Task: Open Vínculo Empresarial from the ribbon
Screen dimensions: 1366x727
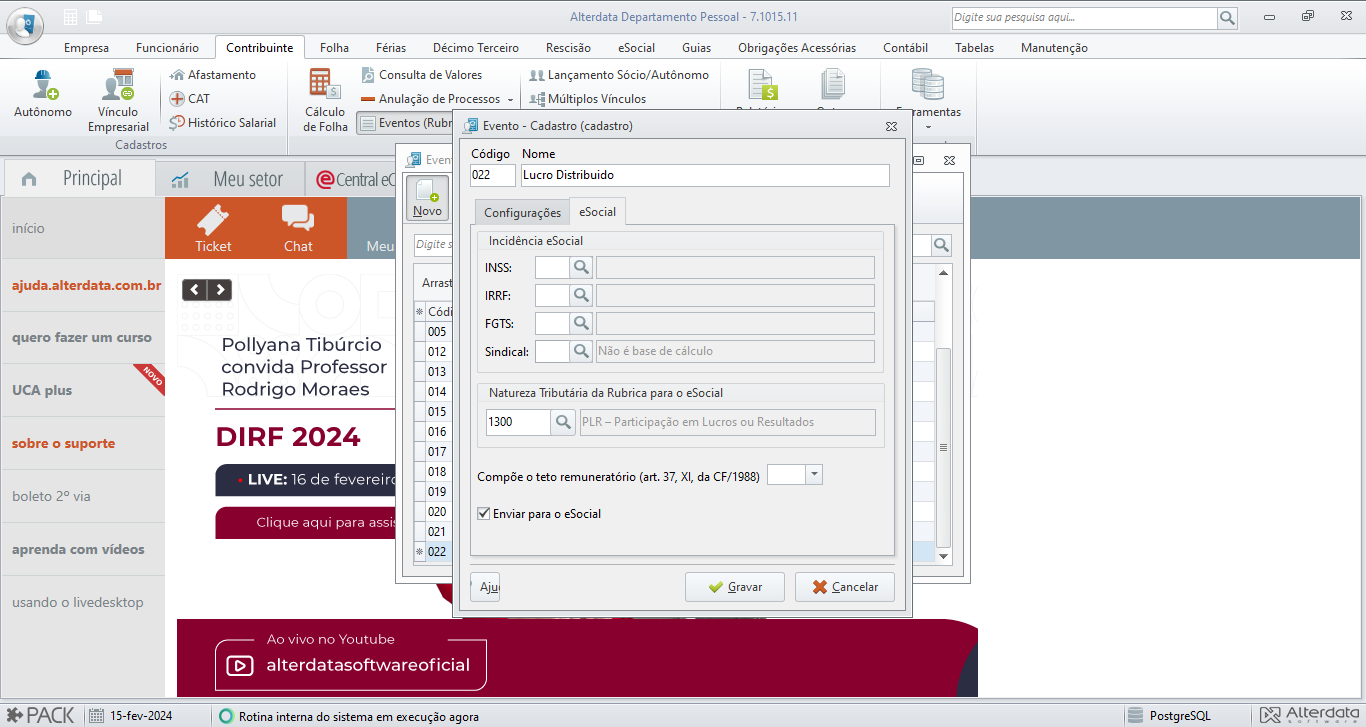Action: tap(118, 101)
